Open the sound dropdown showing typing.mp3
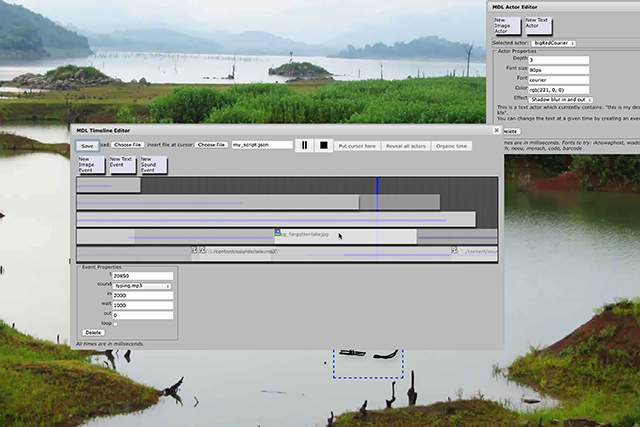The width and height of the screenshot is (640, 427). [142, 286]
